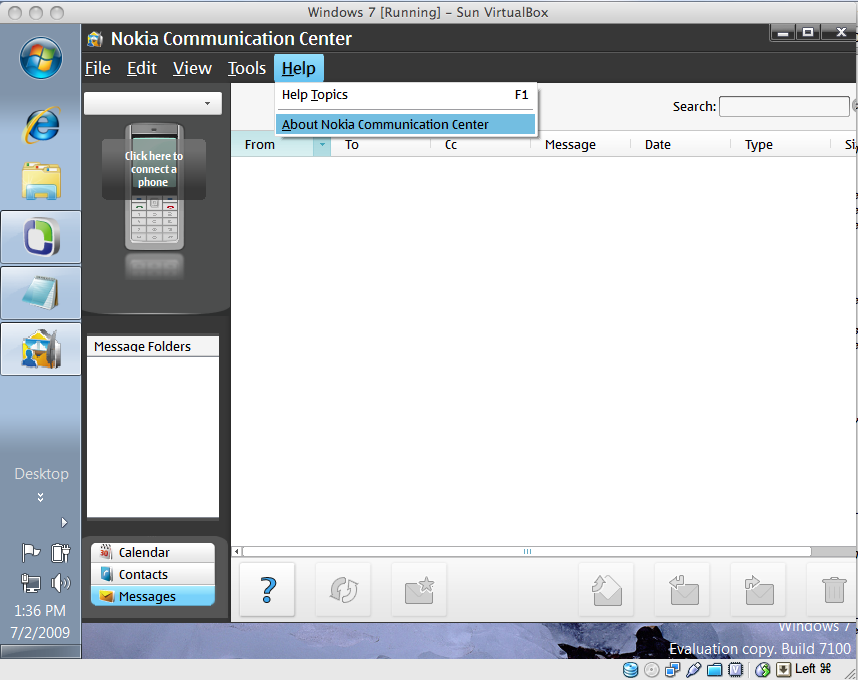Click the taskbar clock showing 1:36 PM

pos(40,611)
